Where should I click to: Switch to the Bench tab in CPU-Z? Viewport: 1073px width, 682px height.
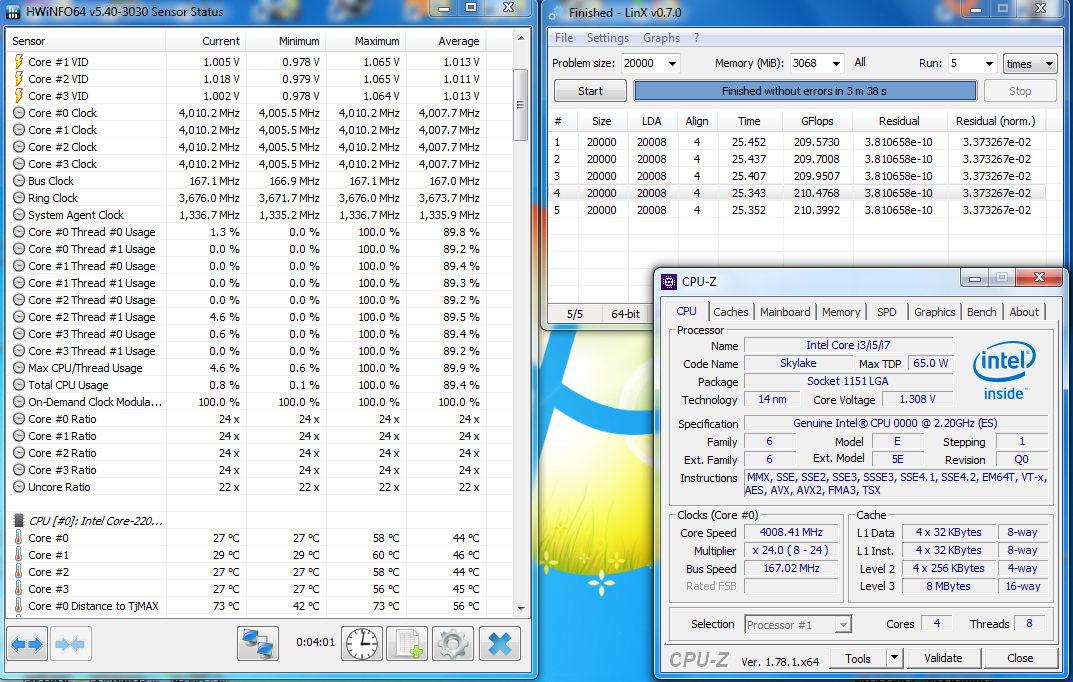click(981, 312)
